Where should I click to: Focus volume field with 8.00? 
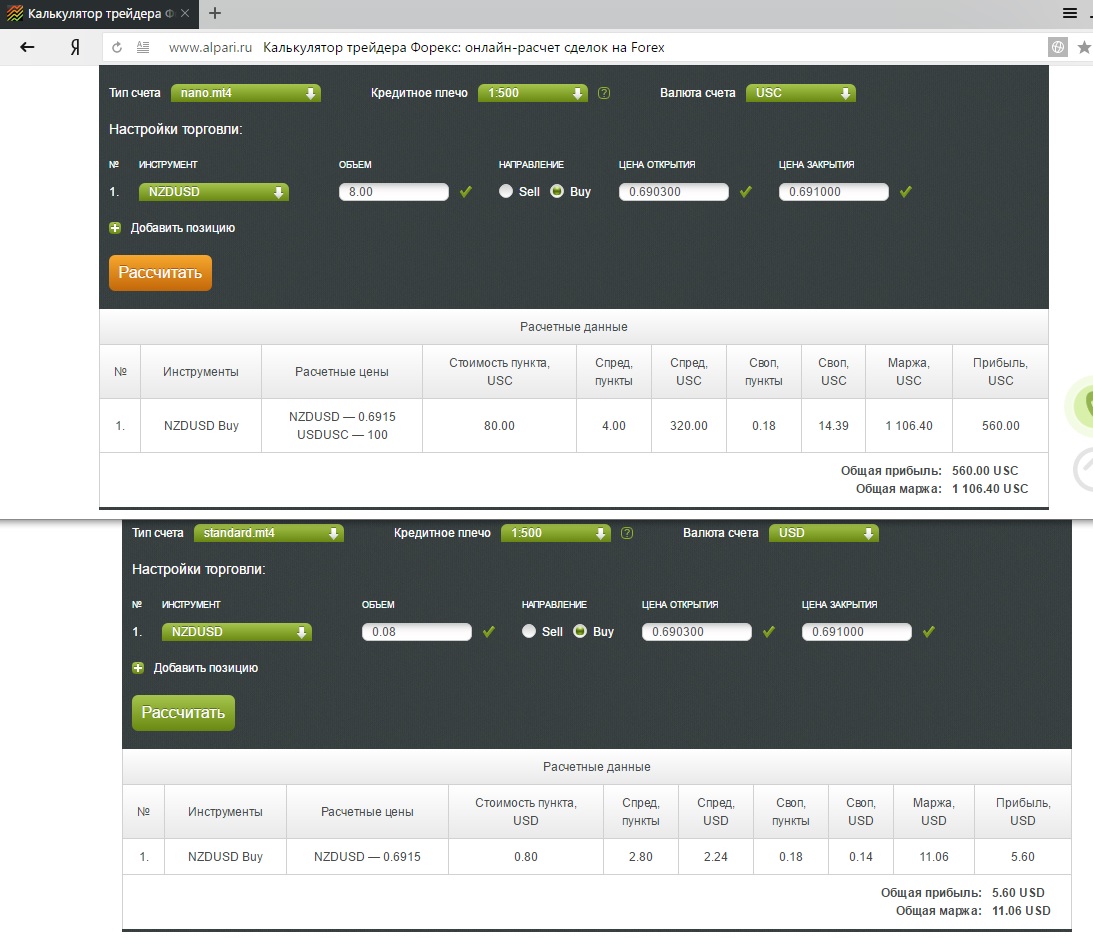394,192
